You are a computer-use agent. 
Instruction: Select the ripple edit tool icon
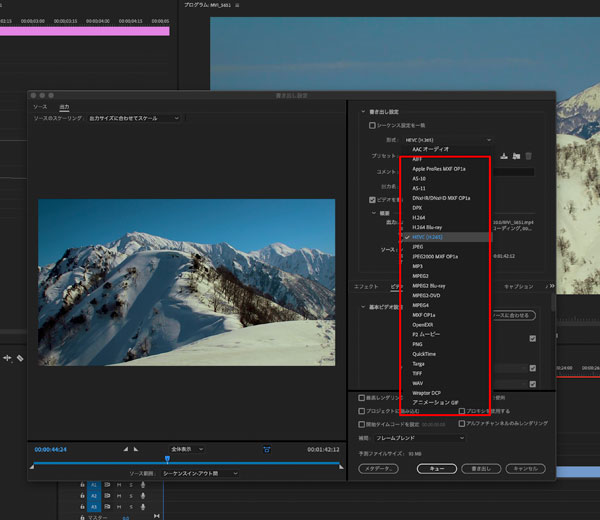point(7,358)
